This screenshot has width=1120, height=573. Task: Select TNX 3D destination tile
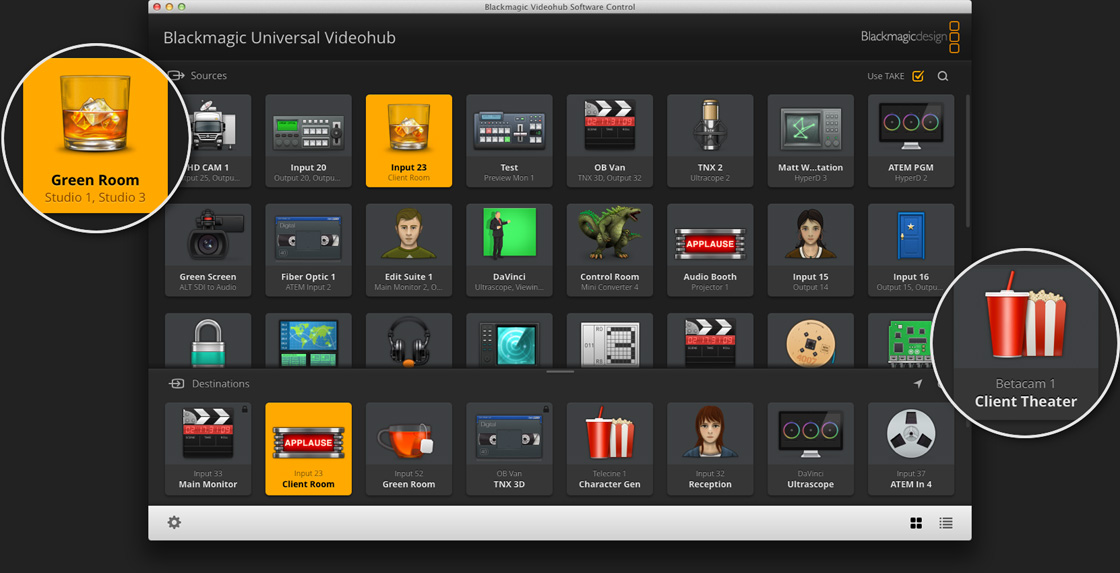tap(509, 449)
